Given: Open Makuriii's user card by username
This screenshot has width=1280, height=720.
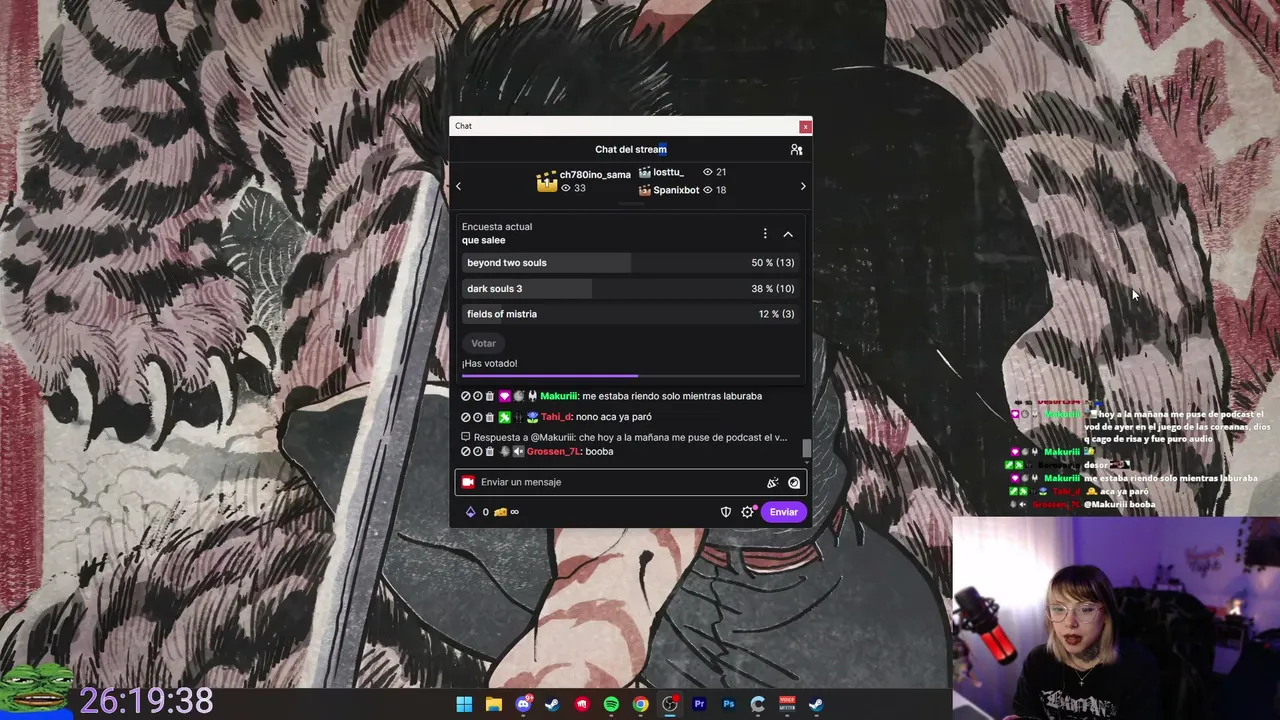Looking at the screenshot, I should click(x=559, y=396).
